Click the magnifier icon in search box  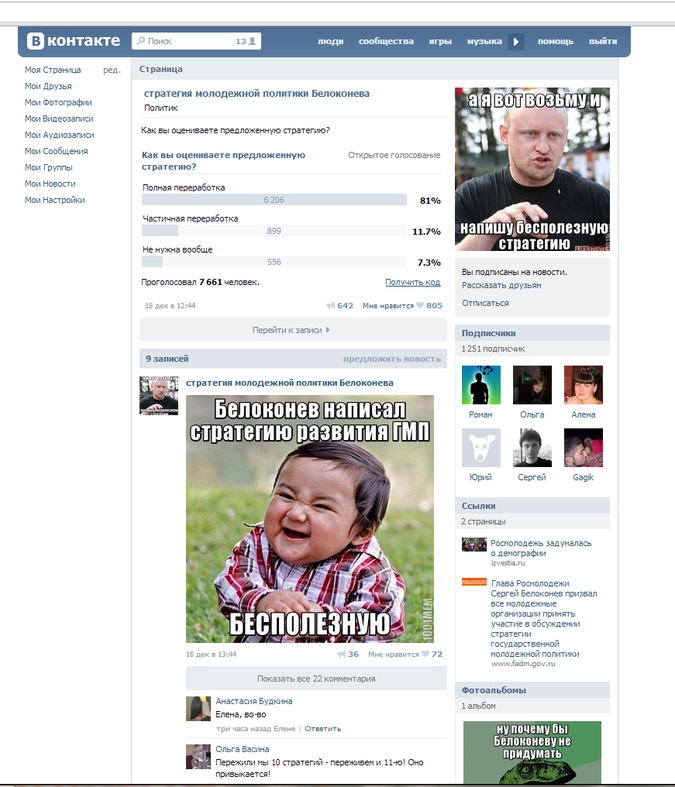140,42
